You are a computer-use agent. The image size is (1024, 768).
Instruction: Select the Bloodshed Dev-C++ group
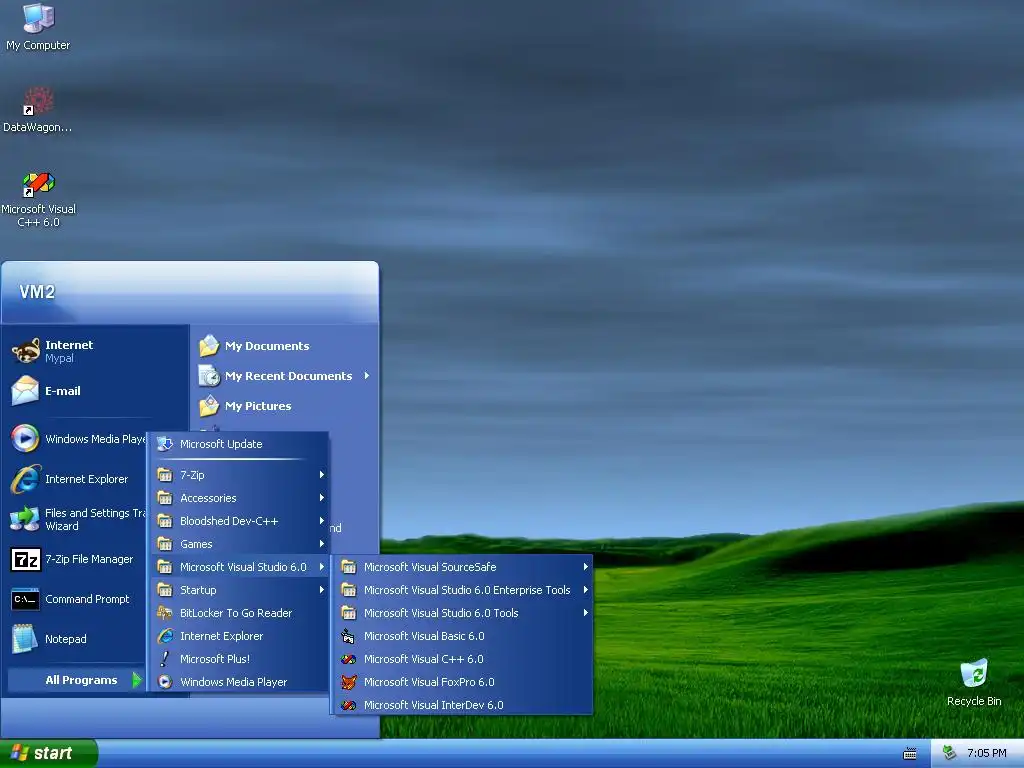239,520
